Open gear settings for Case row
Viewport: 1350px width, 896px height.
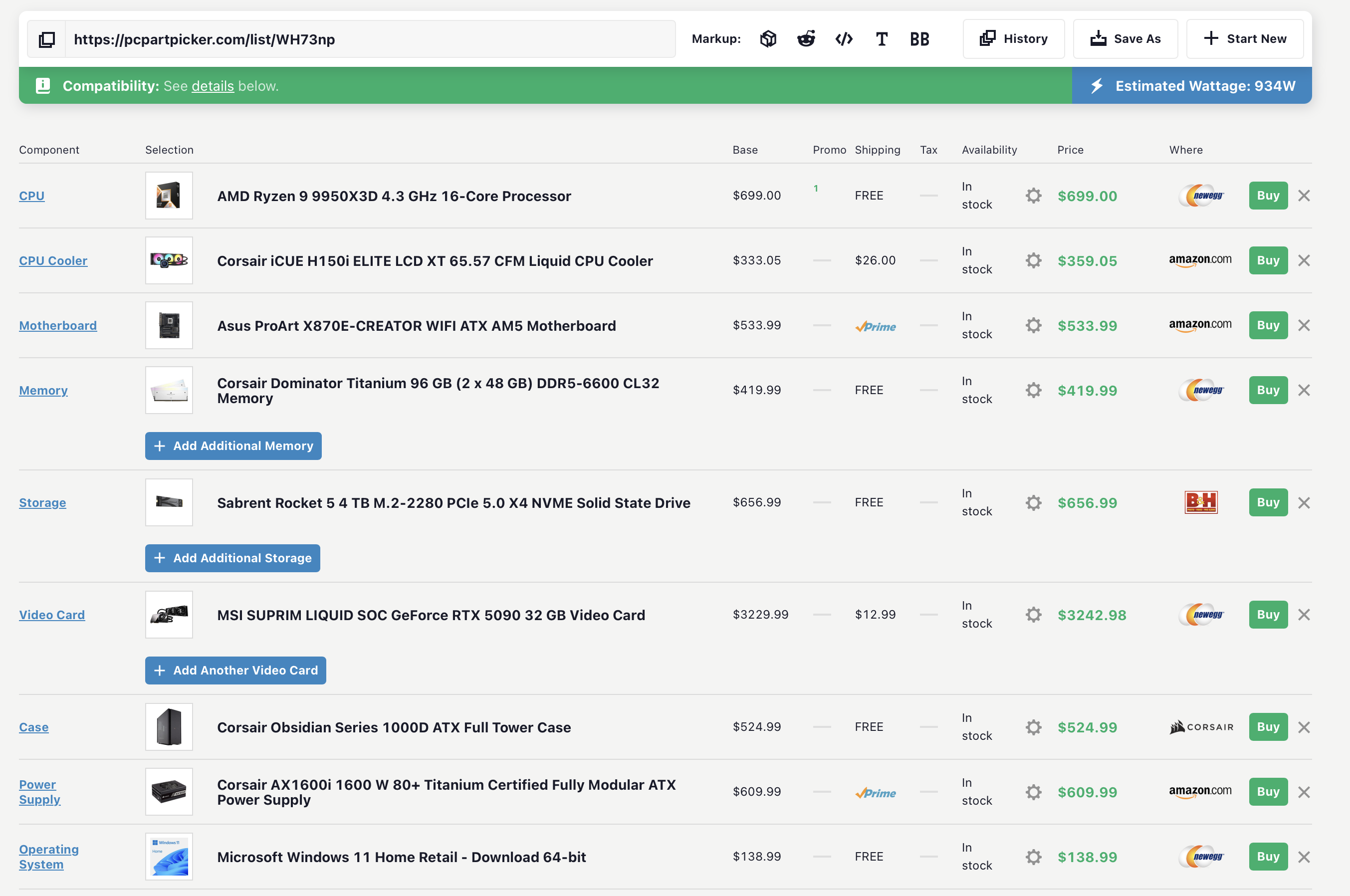[x=1033, y=727]
